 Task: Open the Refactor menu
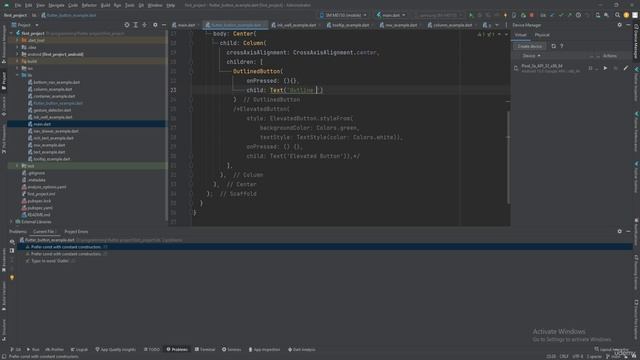89,5
